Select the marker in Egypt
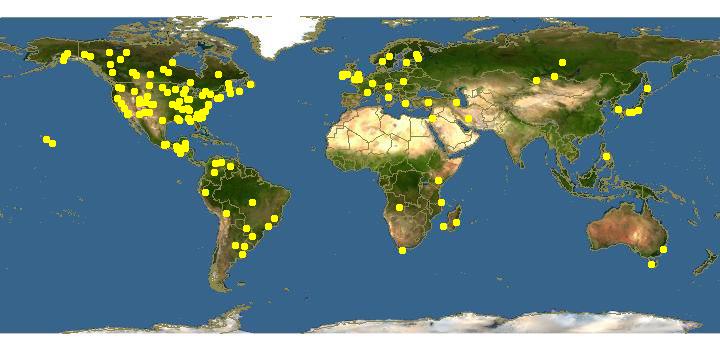This screenshot has height=360, width=720. [432, 118]
